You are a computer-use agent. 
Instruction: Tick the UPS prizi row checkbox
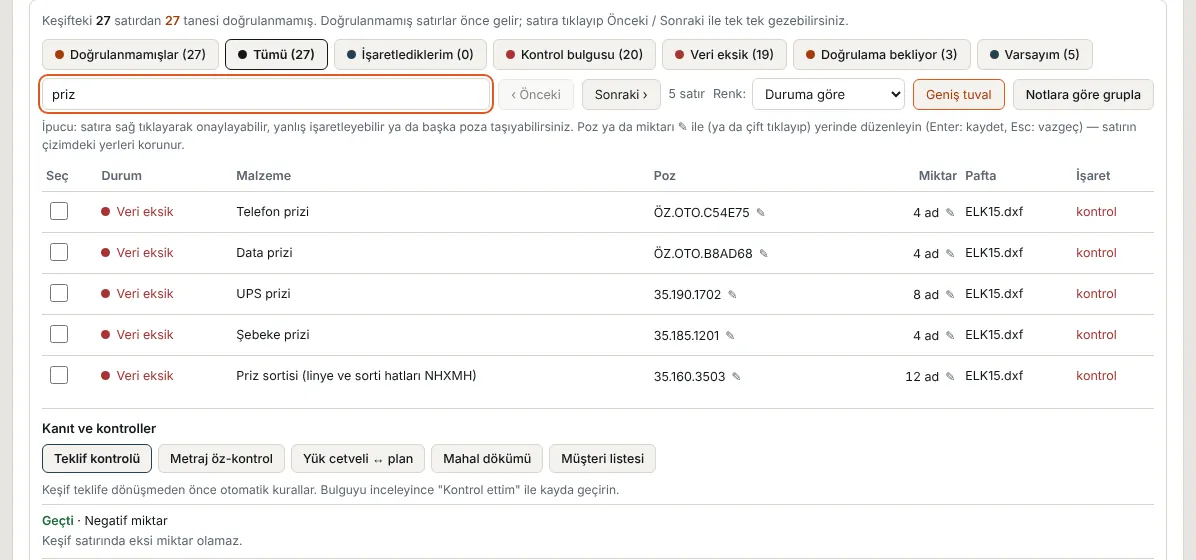point(59,293)
